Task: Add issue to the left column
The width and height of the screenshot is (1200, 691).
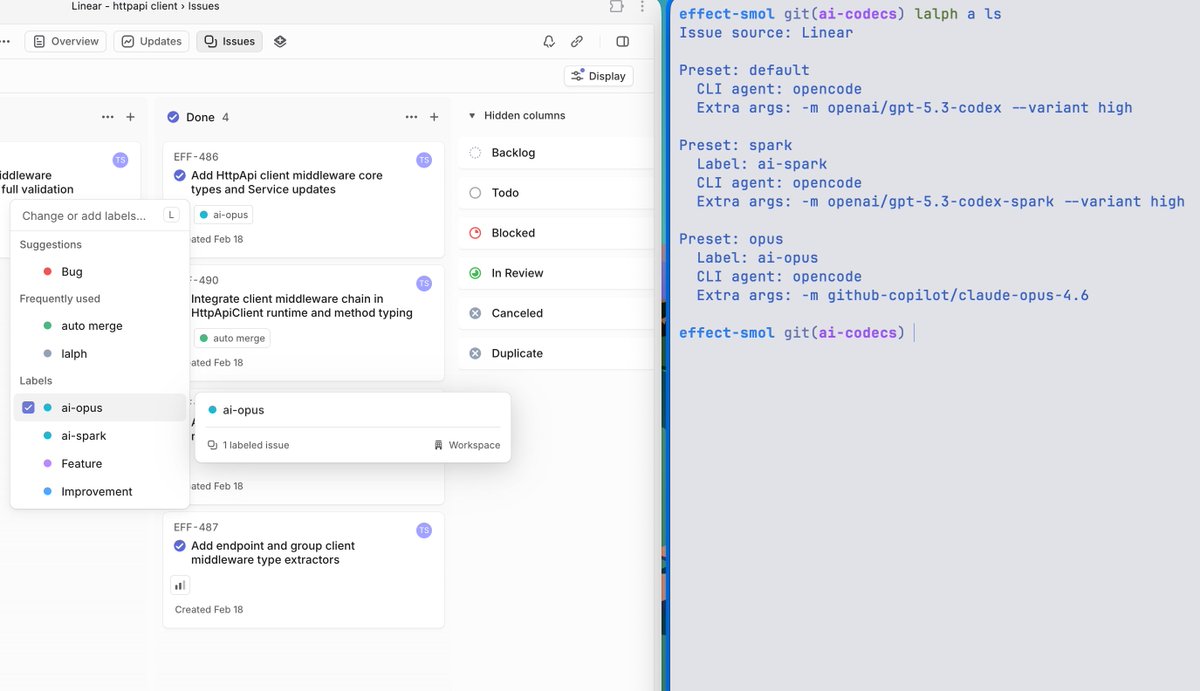Action: [x=131, y=117]
